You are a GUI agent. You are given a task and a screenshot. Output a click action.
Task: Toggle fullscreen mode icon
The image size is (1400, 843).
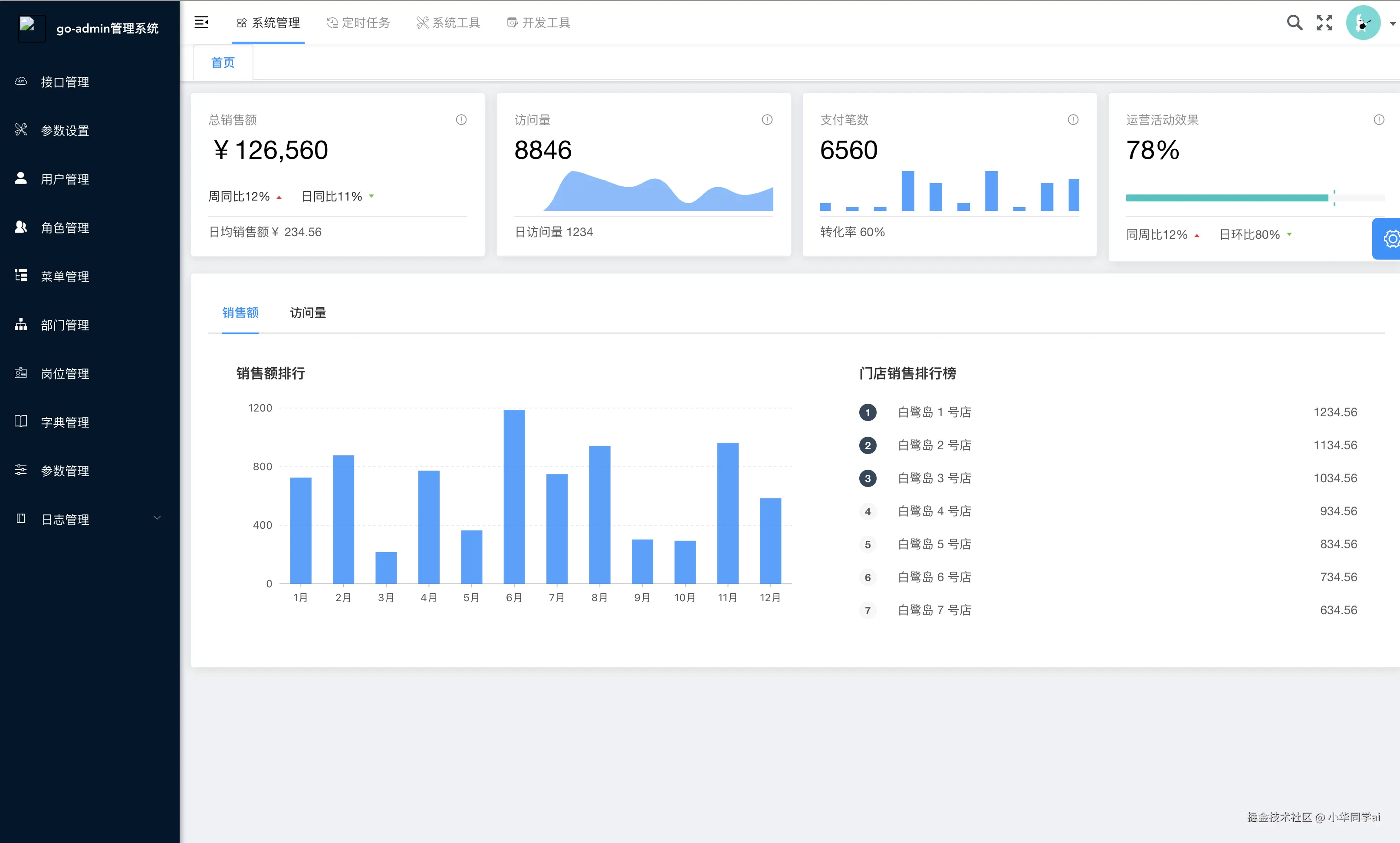(1324, 23)
